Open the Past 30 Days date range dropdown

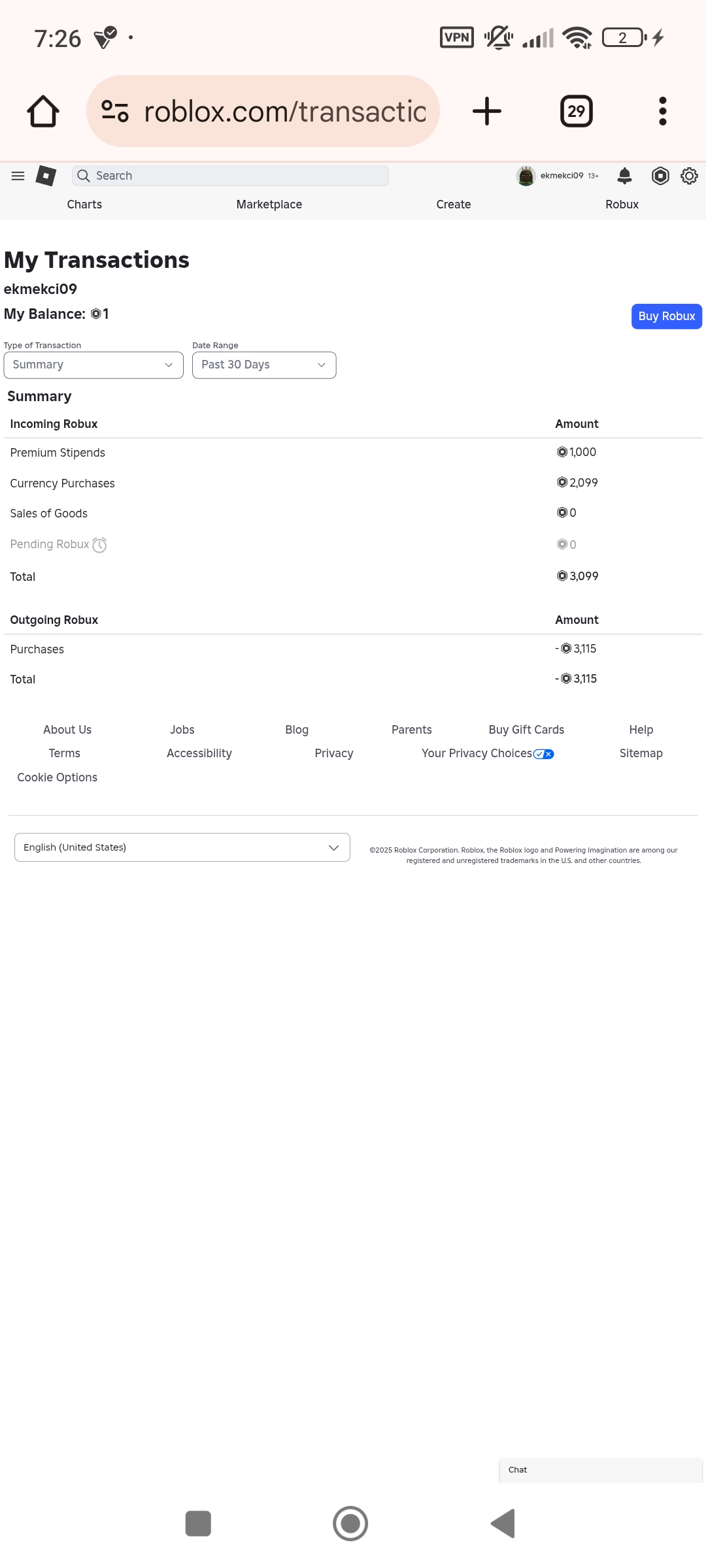264,365
